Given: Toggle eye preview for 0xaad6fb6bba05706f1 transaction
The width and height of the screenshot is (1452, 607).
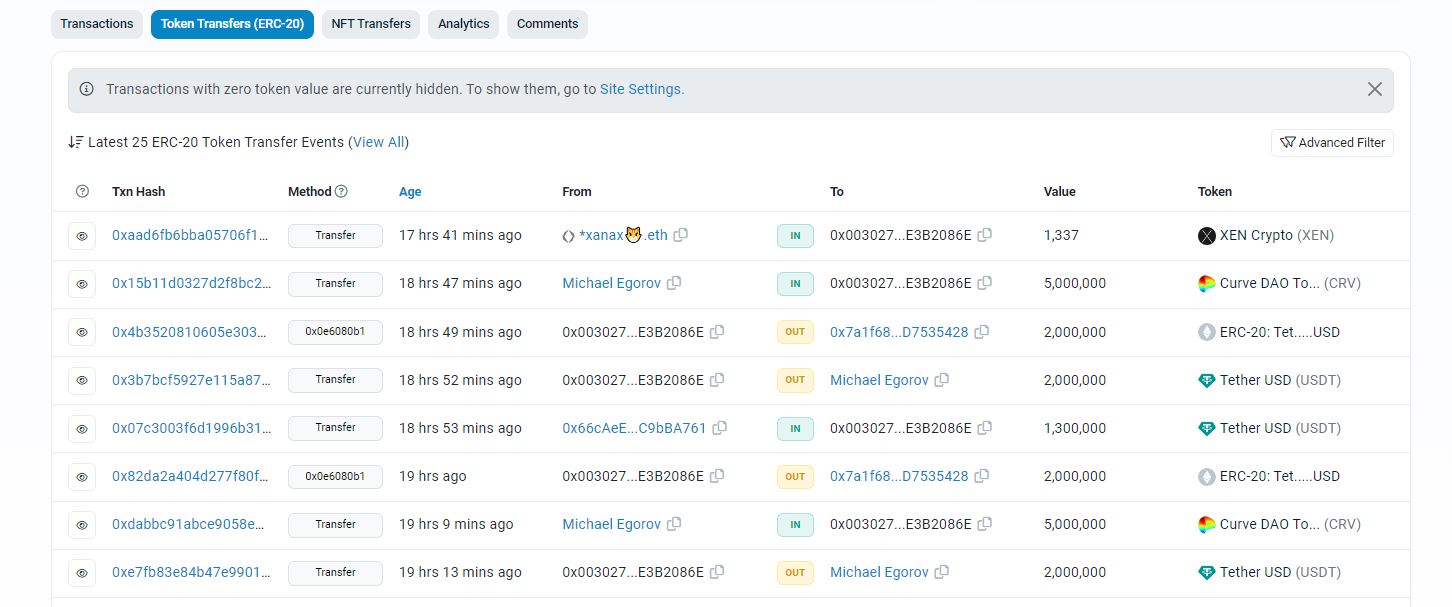Looking at the screenshot, I should point(83,236).
